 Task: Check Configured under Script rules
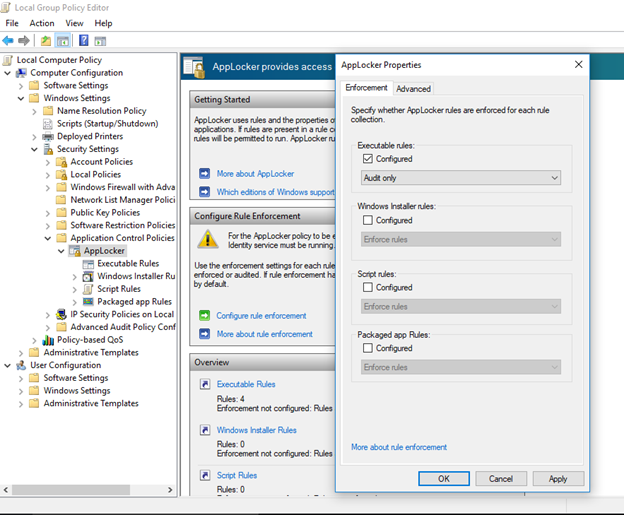368,287
